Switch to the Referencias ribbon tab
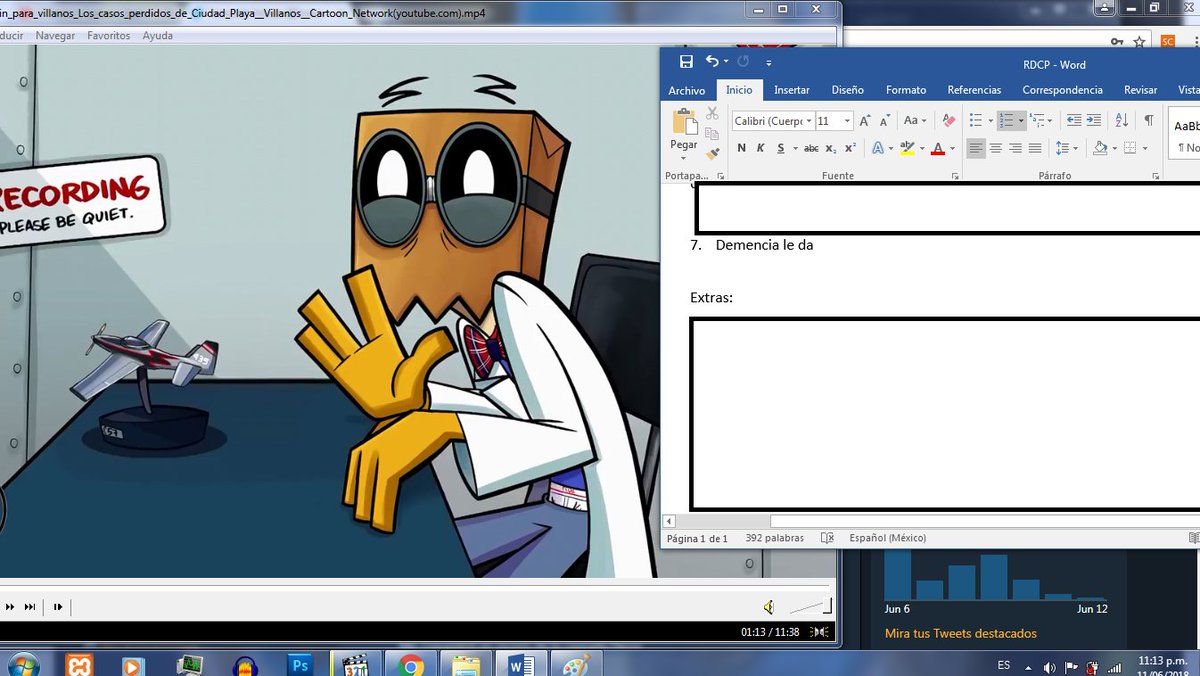 pos(974,90)
